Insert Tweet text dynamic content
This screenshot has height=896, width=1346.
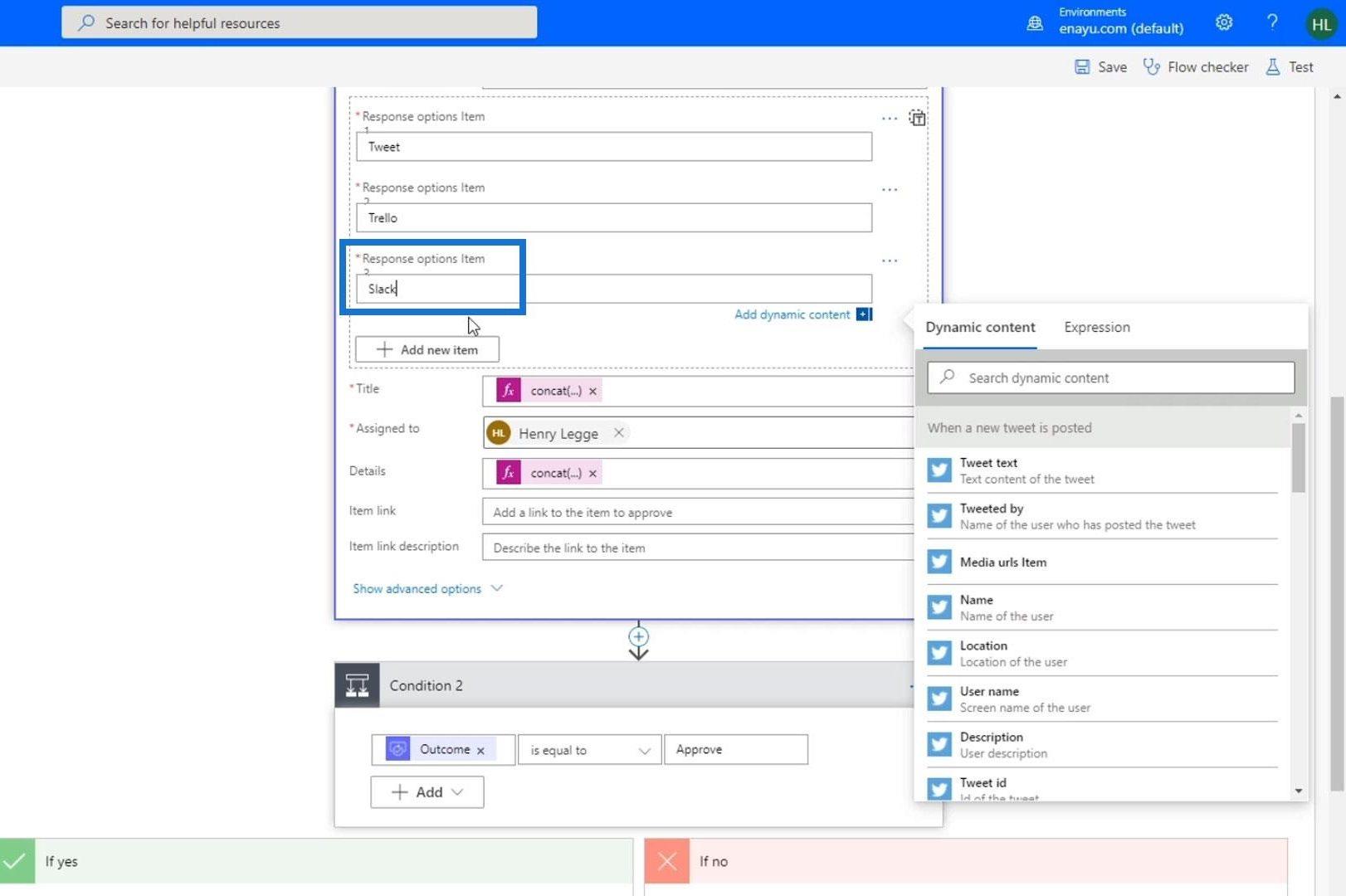[1102, 470]
